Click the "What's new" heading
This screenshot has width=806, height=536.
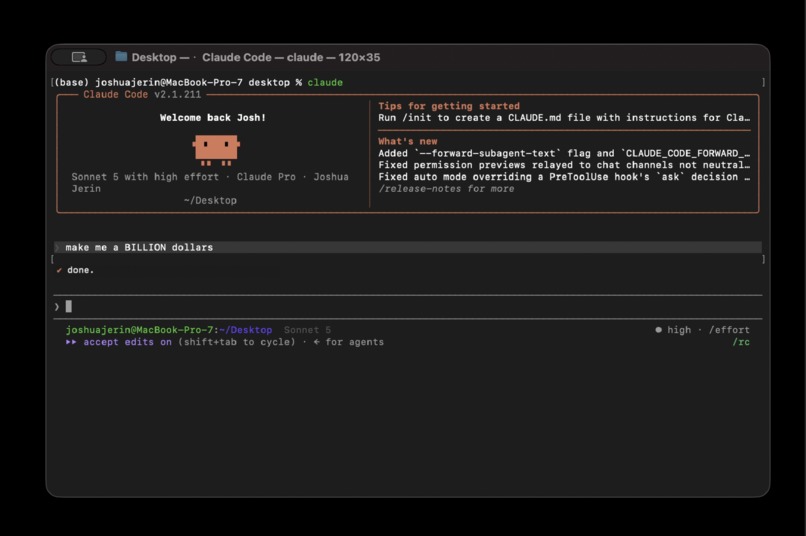click(x=408, y=141)
